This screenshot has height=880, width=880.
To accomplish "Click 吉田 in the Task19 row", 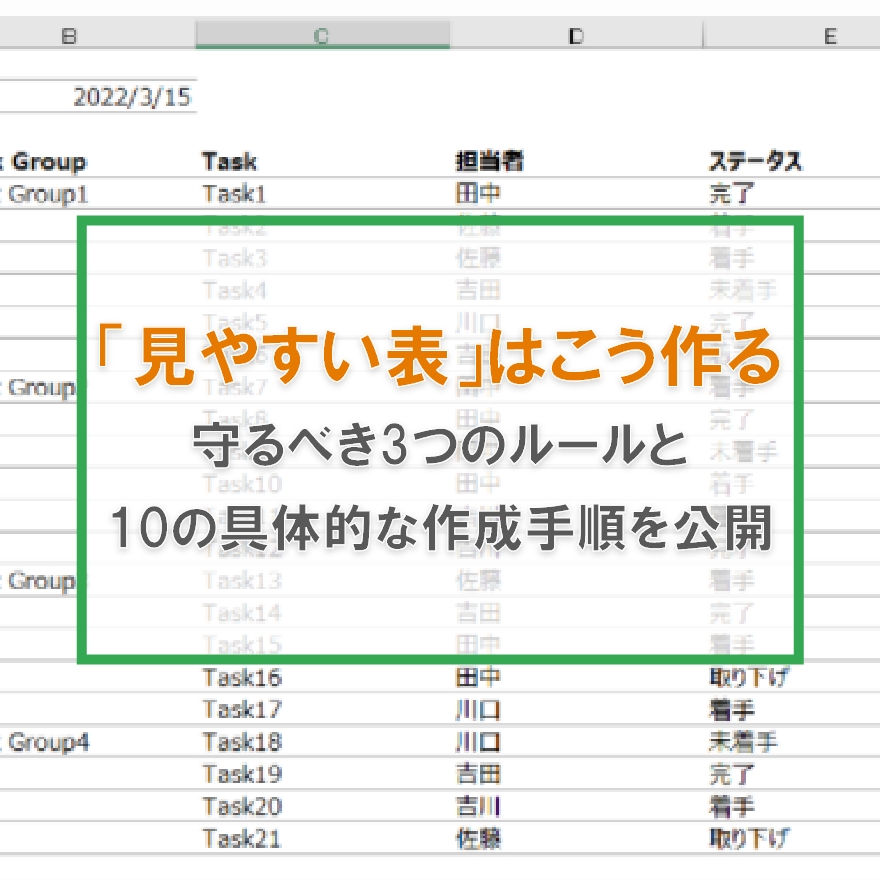I will point(481,775).
